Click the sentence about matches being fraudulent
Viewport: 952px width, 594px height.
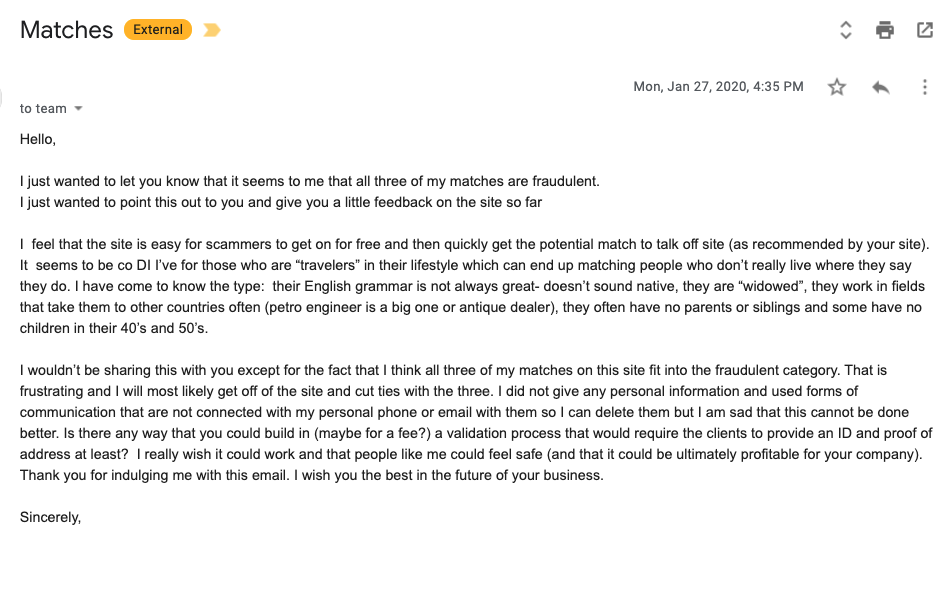point(310,182)
